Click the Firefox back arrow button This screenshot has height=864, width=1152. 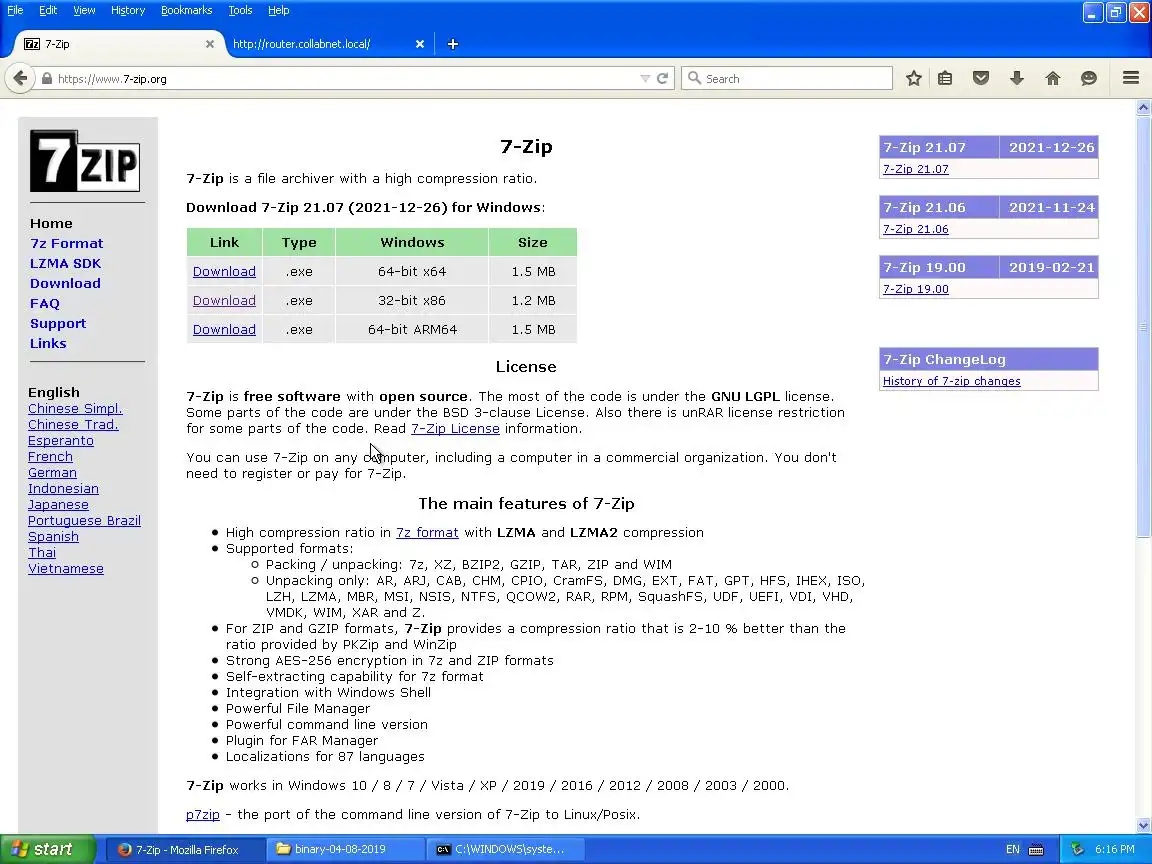click(21, 78)
